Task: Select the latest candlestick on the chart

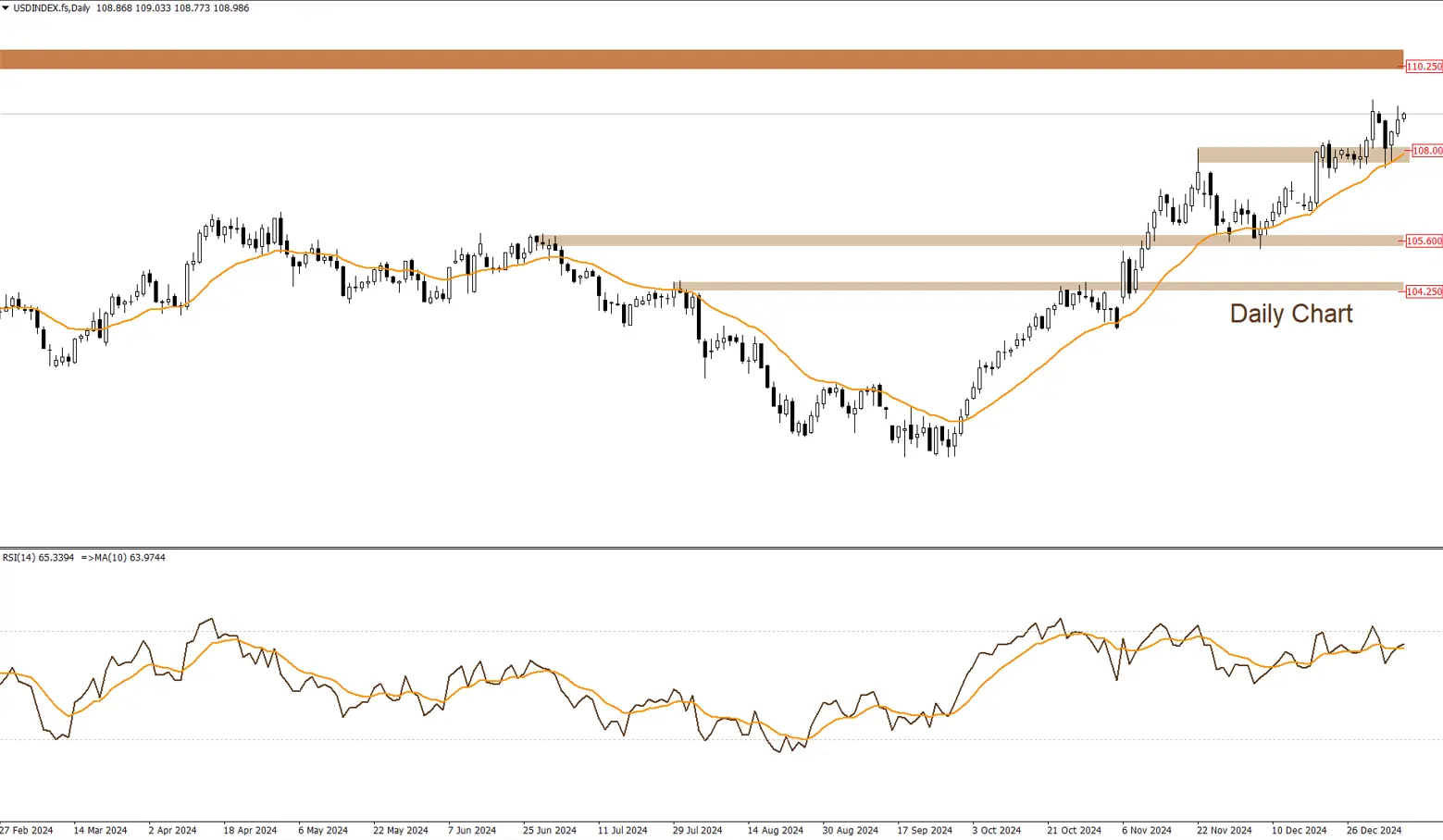Action: pos(1404,117)
